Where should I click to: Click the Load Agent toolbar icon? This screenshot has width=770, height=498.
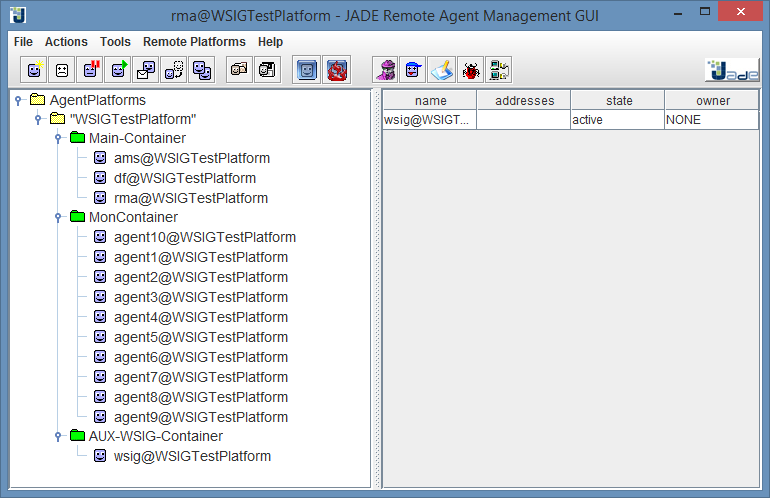coord(239,70)
